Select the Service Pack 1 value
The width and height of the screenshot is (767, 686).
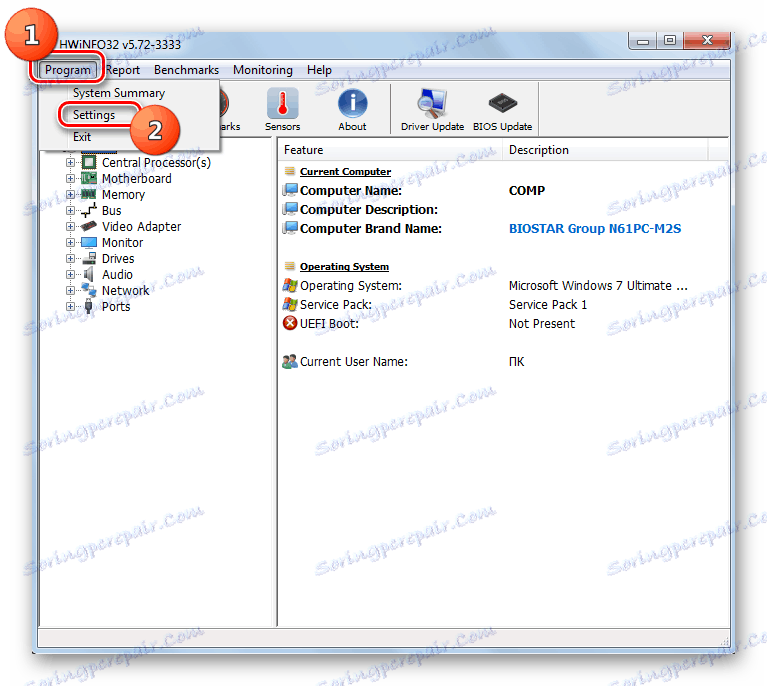click(548, 304)
